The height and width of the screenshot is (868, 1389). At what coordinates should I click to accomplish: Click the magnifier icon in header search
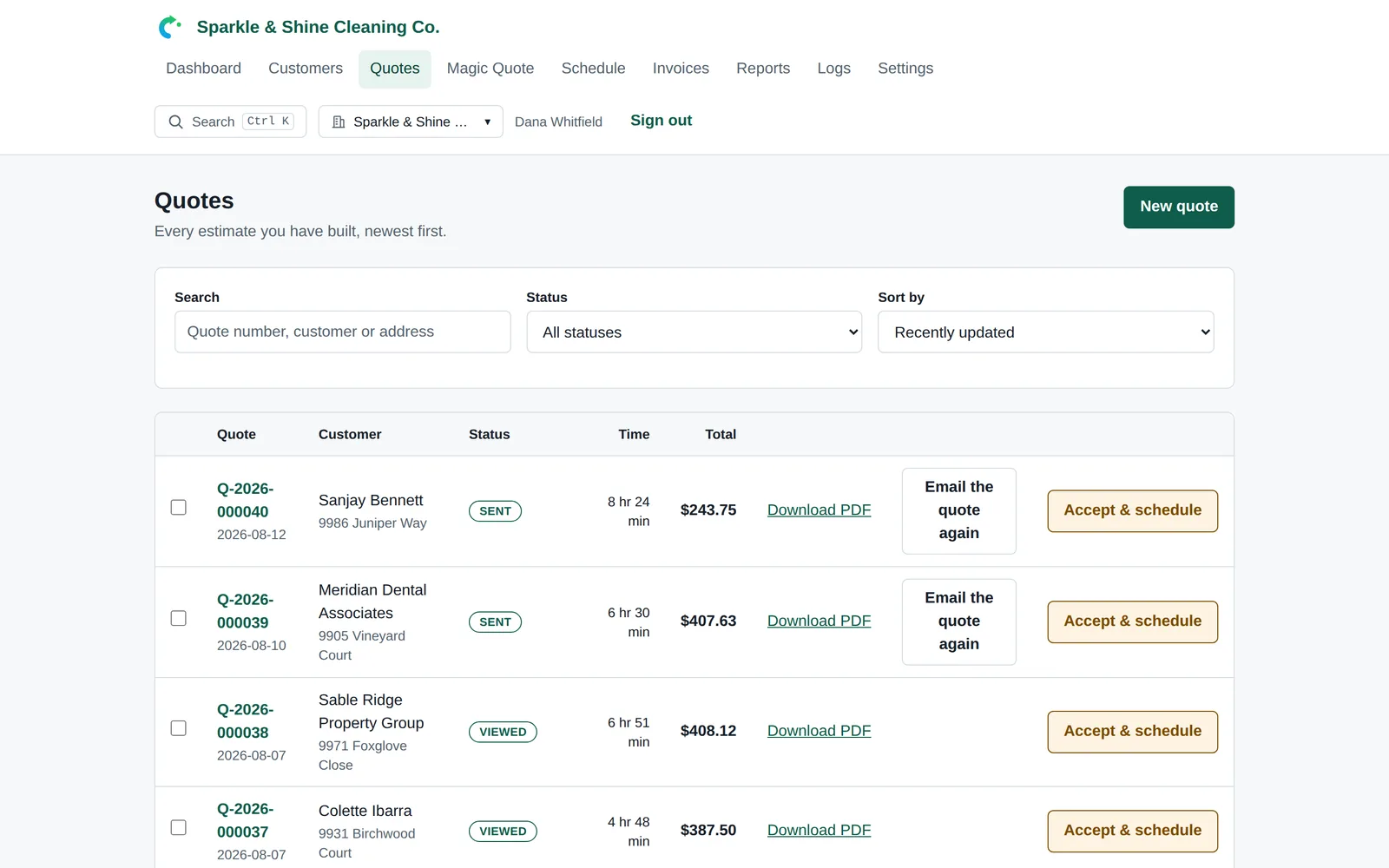pos(175,122)
